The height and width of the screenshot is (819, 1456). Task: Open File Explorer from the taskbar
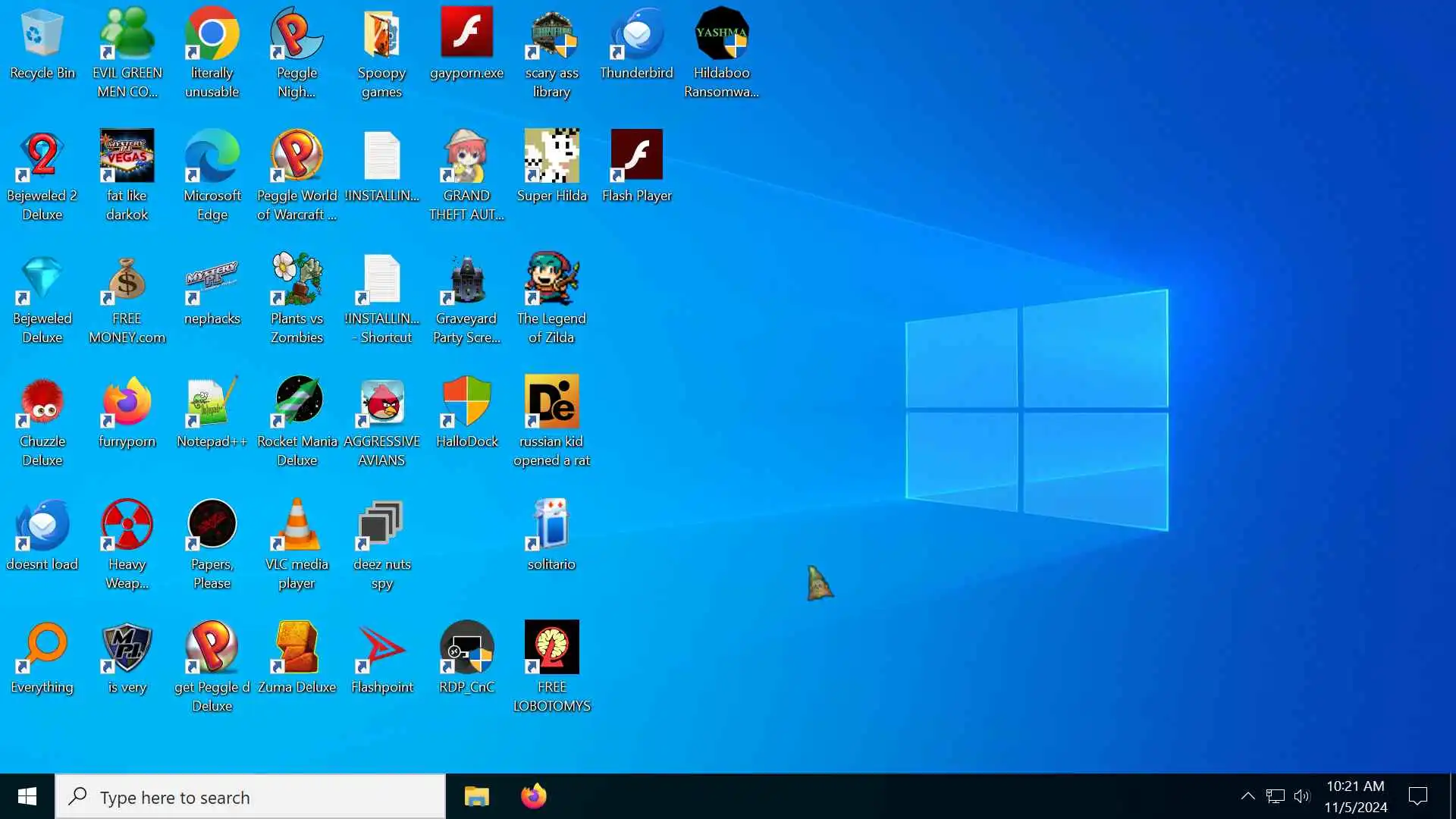476,796
